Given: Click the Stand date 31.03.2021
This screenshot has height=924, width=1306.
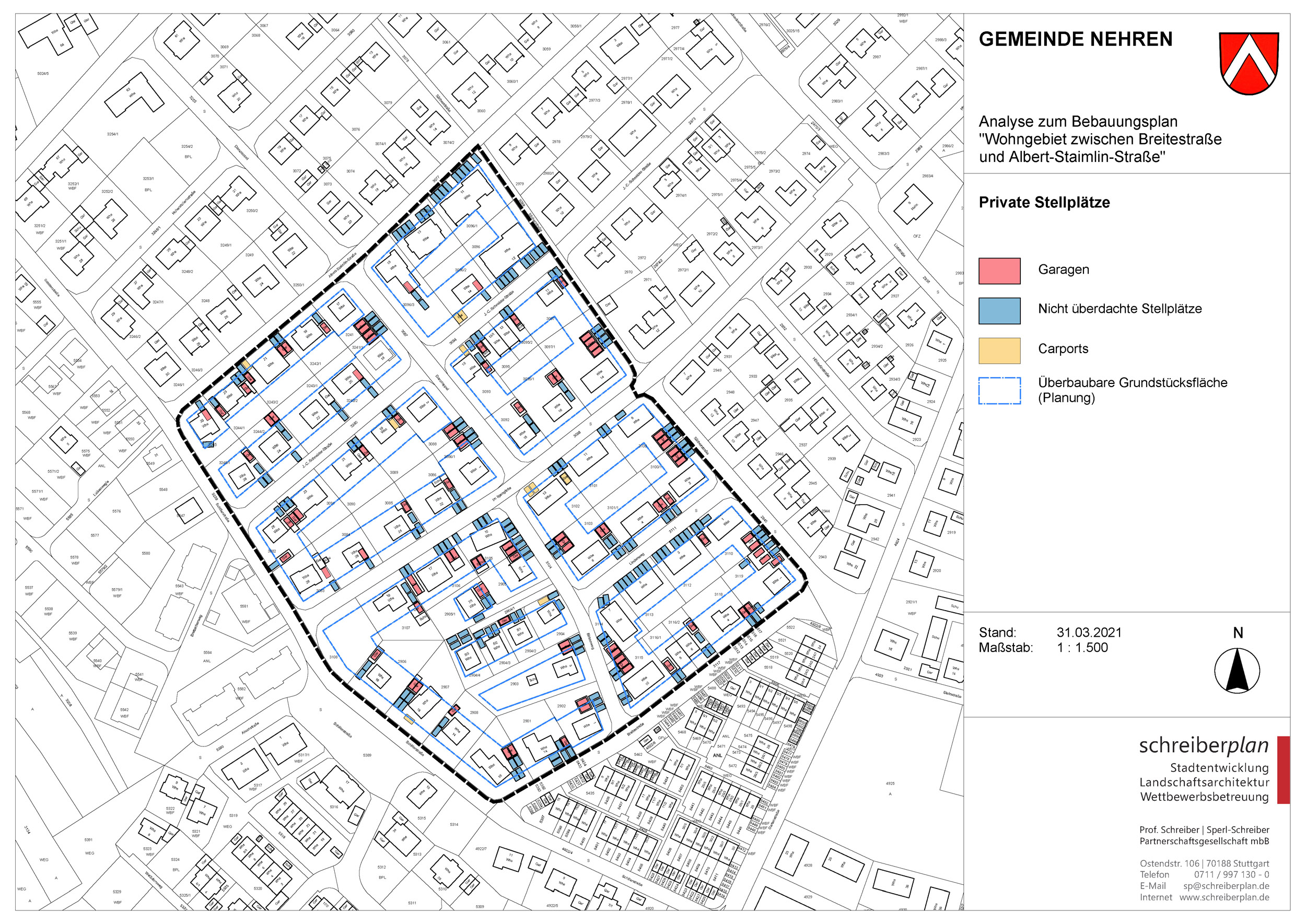Looking at the screenshot, I should tap(1089, 632).
